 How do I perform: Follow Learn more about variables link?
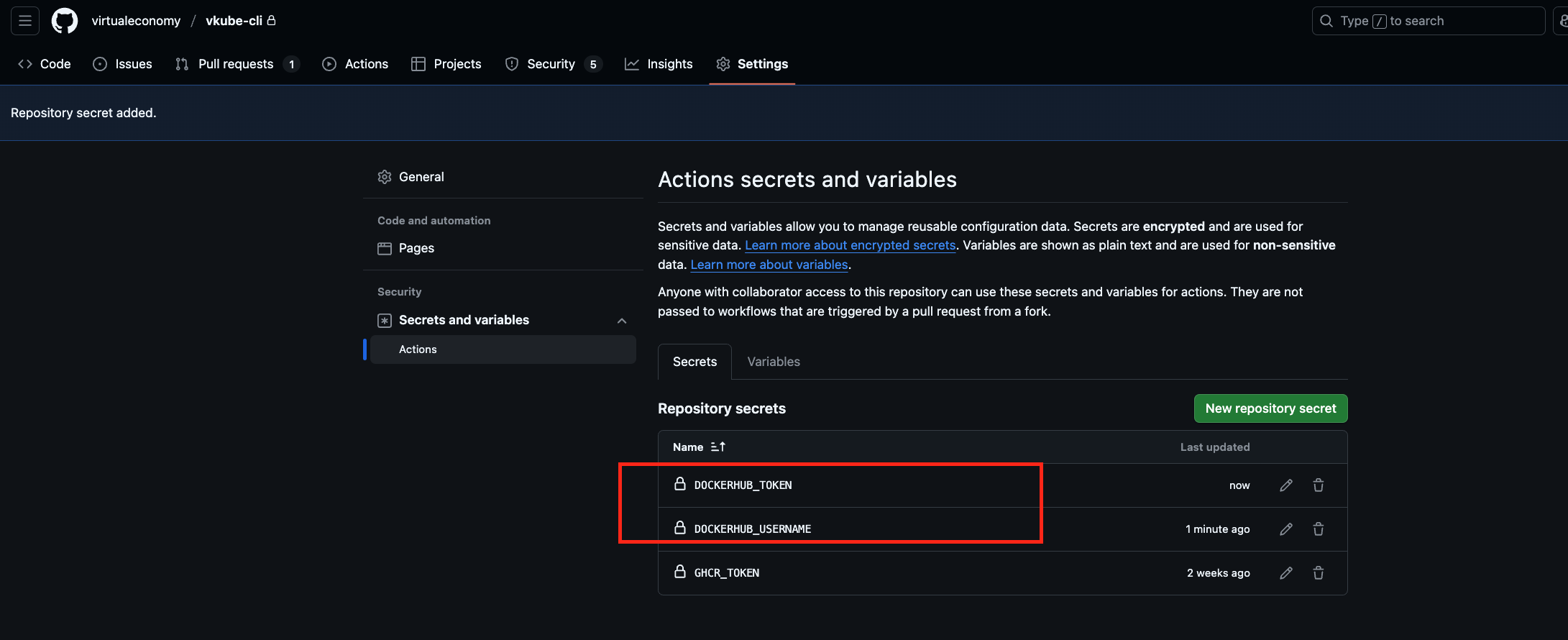click(x=769, y=265)
